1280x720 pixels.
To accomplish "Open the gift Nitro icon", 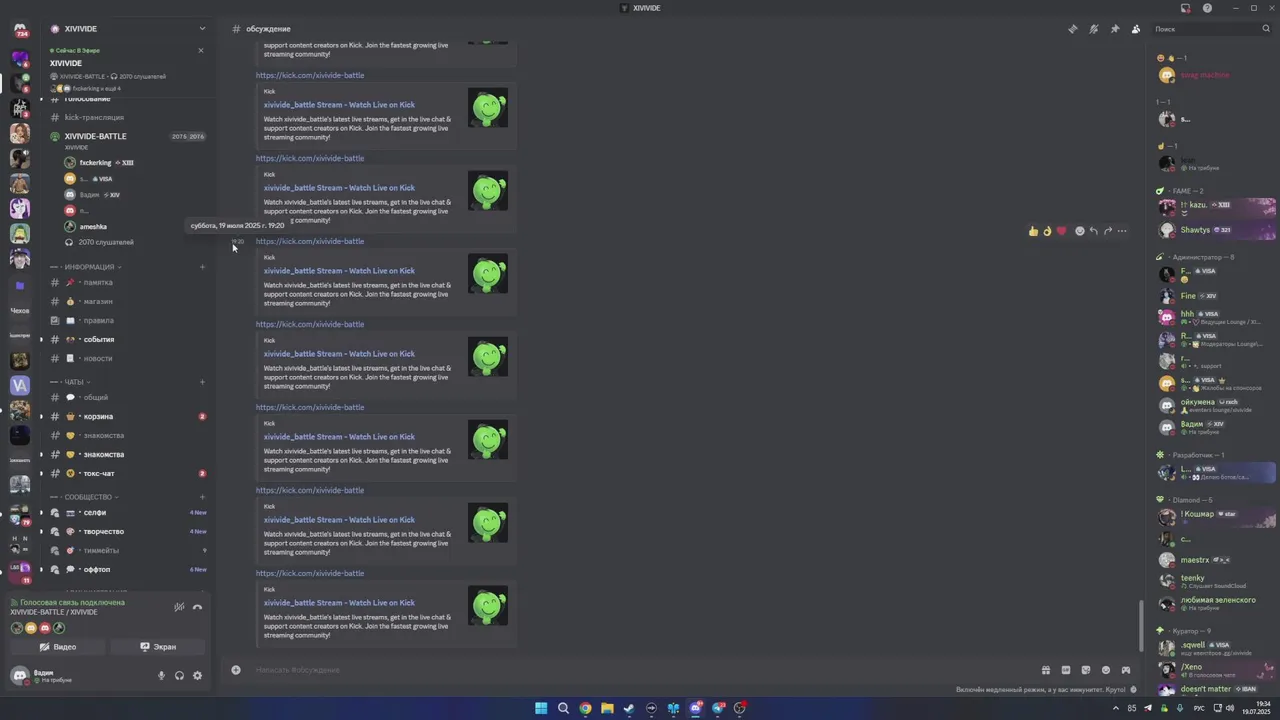I will coord(1046,670).
